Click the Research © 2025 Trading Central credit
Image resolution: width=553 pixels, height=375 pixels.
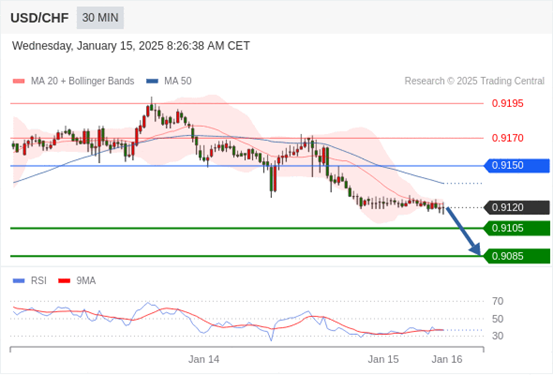474,81
